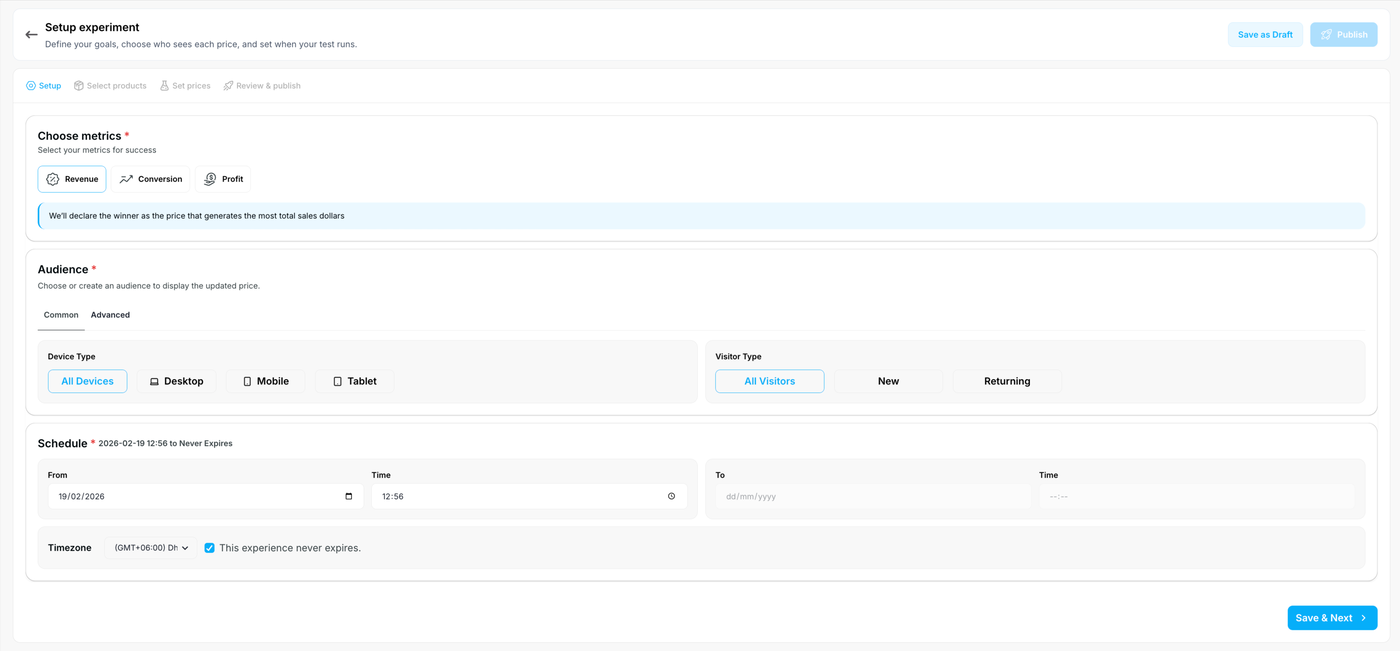This screenshot has height=651, width=1400.
Task: Click the Publish button
Action: (x=1344, y=35)
